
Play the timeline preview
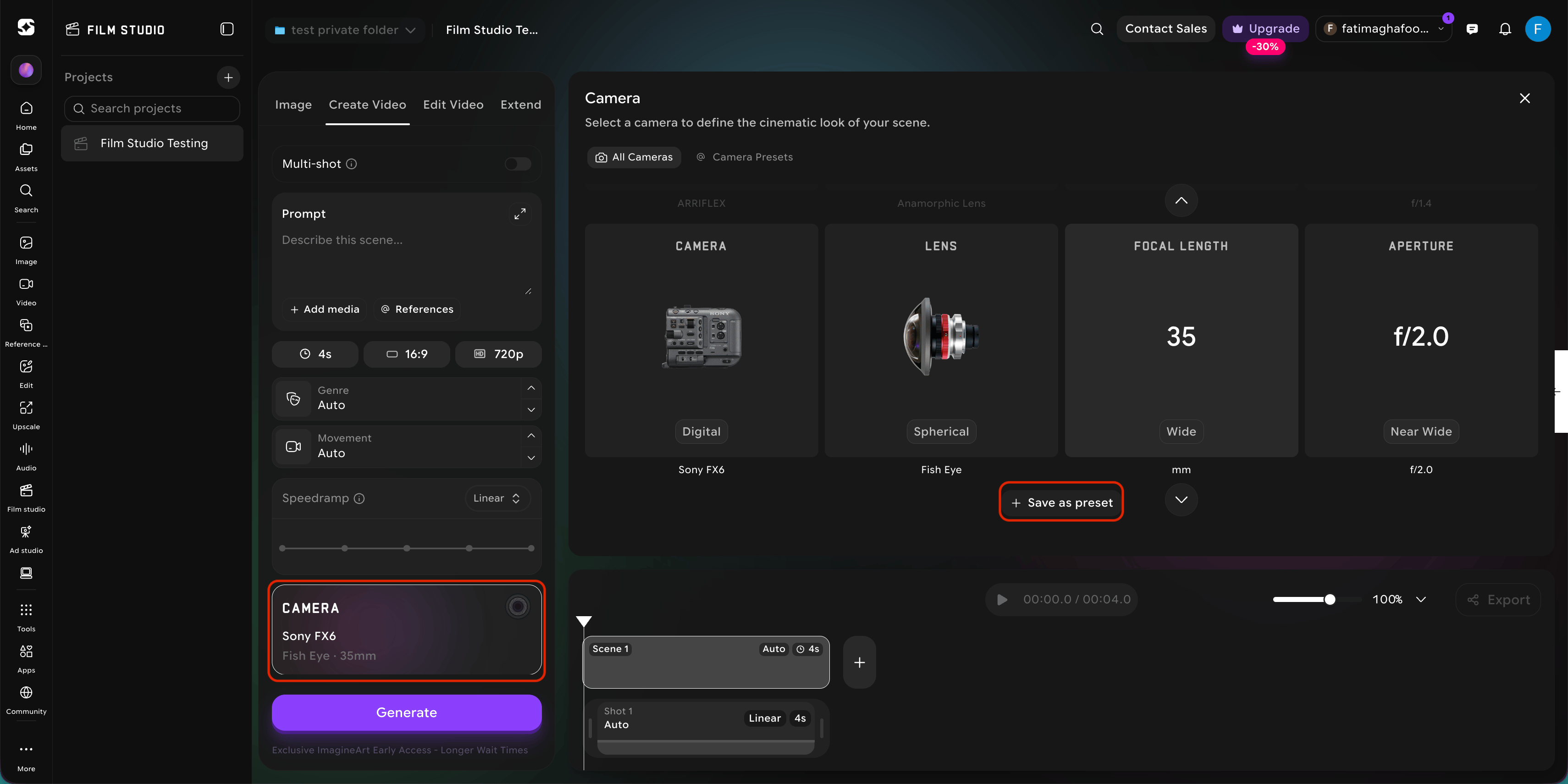click(x=1002, y=600)
